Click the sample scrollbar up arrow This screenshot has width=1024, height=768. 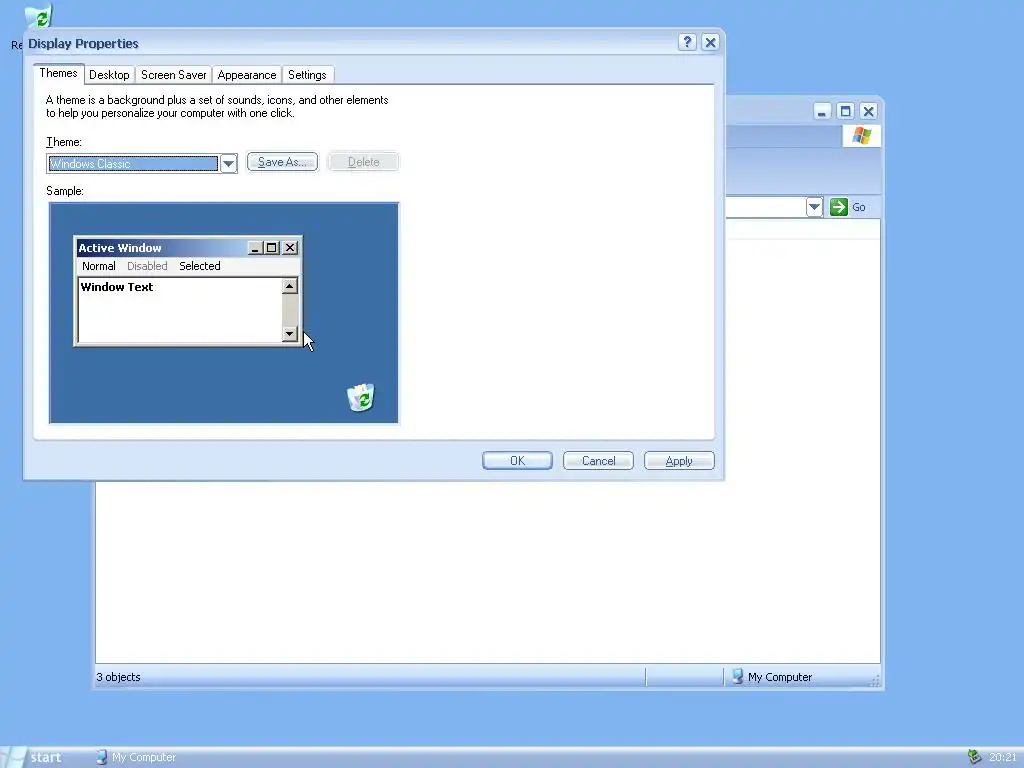point(289,285)
